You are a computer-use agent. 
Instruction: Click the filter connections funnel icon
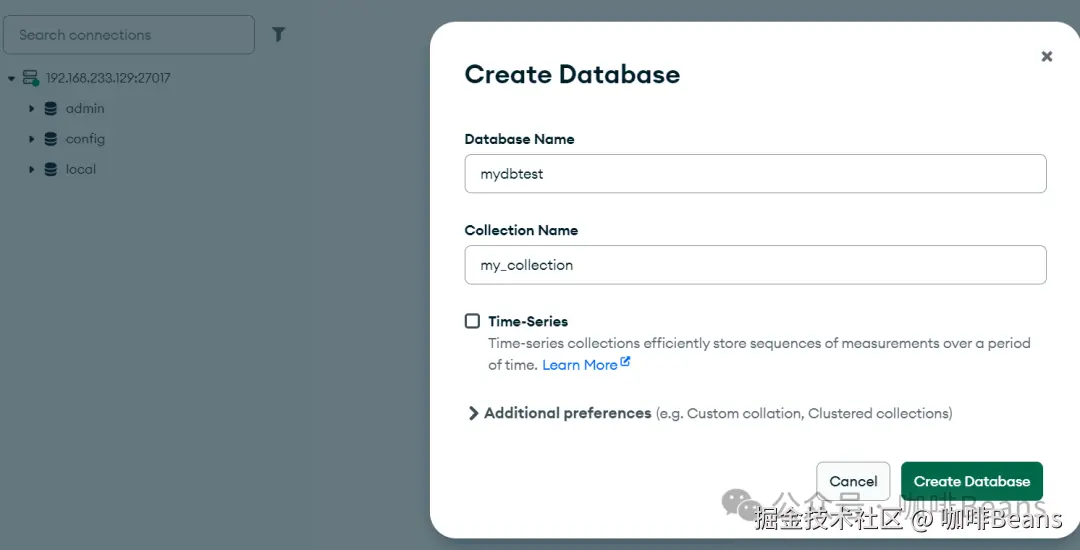(x=279, y=35)
